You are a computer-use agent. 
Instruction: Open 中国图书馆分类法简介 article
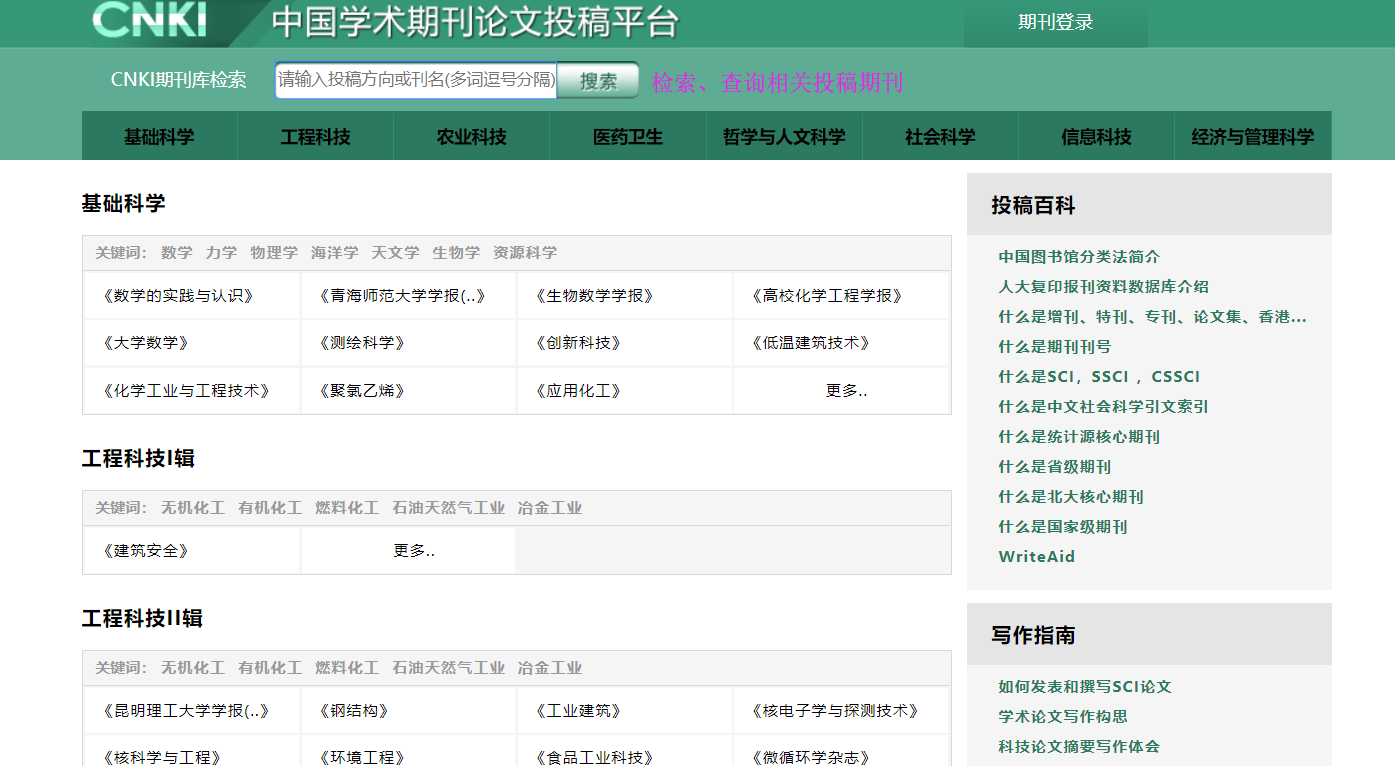coord(1079,257)
